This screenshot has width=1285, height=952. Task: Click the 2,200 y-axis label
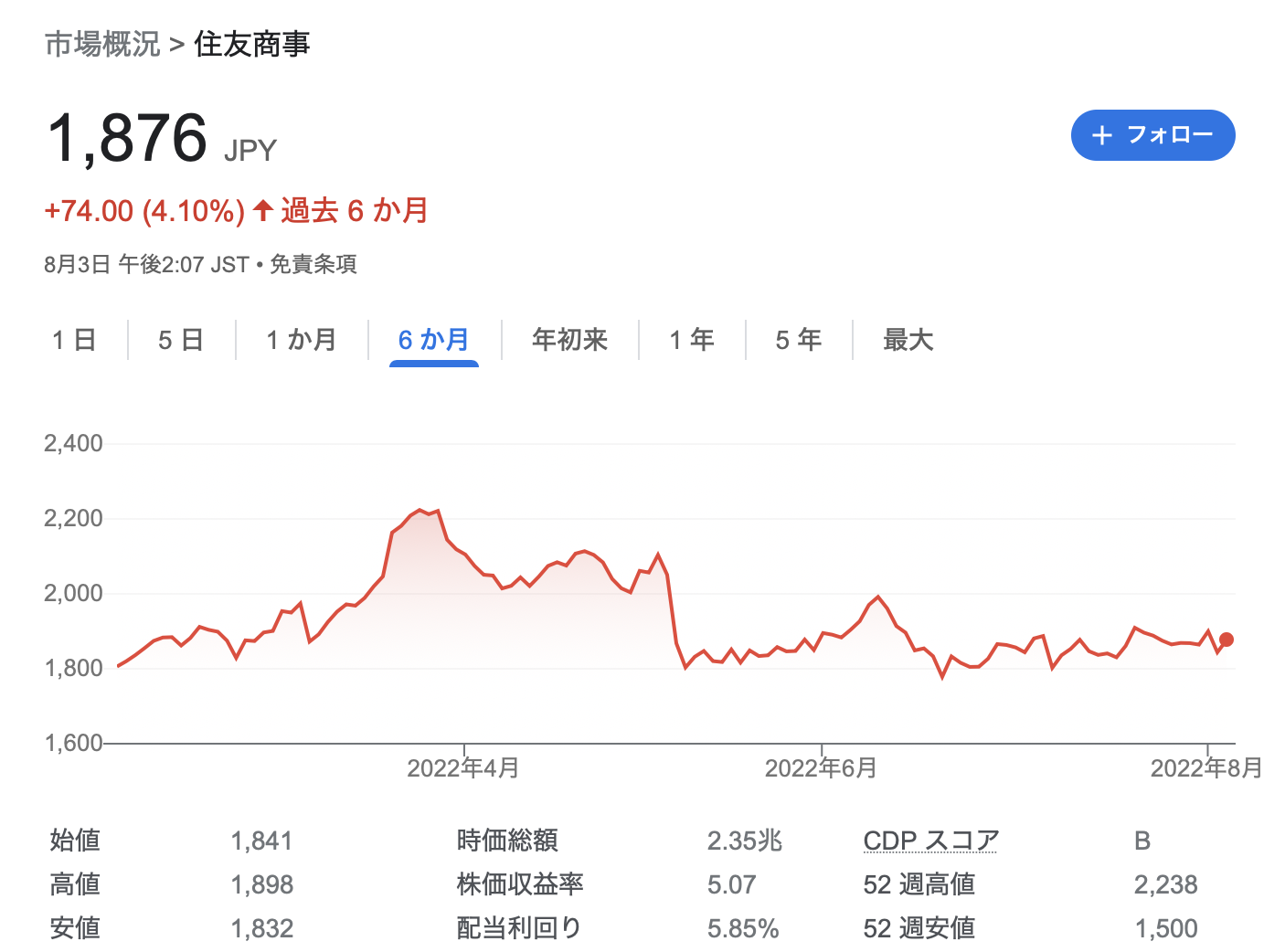[73, 519]
